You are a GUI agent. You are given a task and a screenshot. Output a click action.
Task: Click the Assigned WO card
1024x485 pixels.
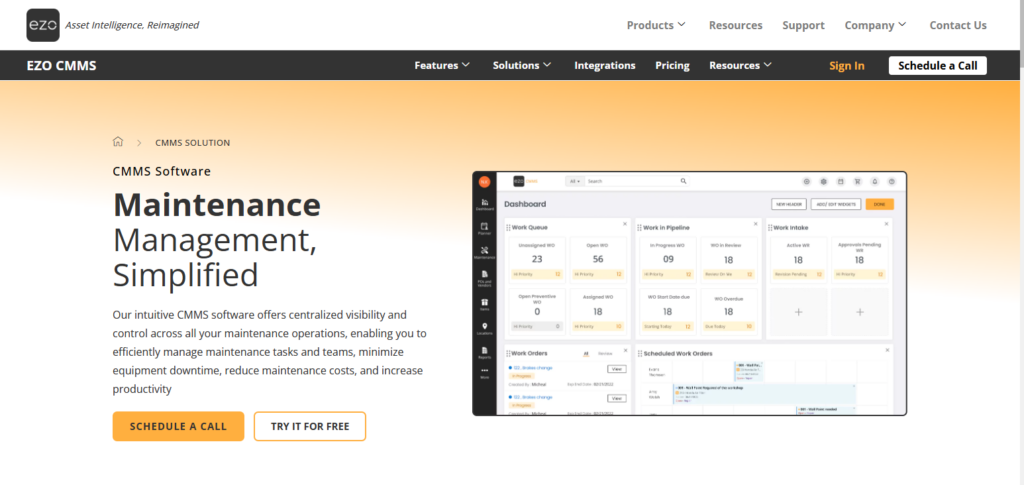coord(598,311)
